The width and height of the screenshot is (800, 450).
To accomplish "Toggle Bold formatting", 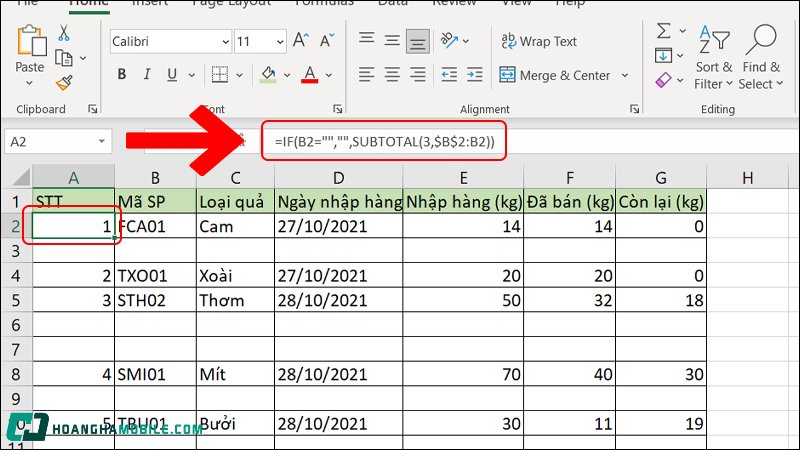I will 121,74.
